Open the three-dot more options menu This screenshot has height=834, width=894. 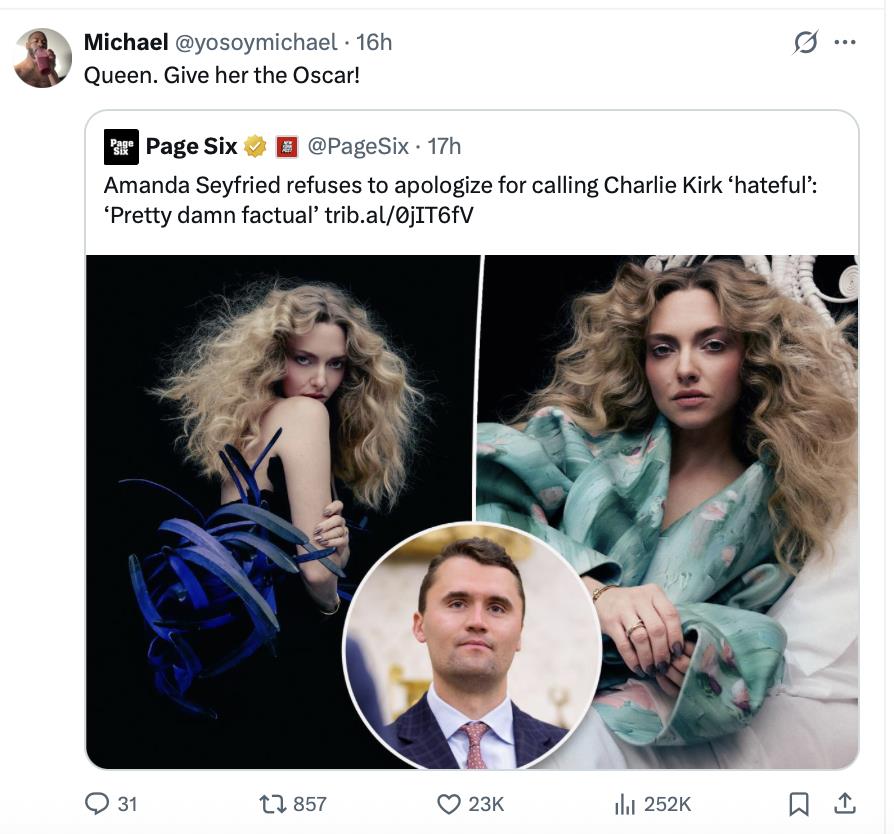coord(845,42)
